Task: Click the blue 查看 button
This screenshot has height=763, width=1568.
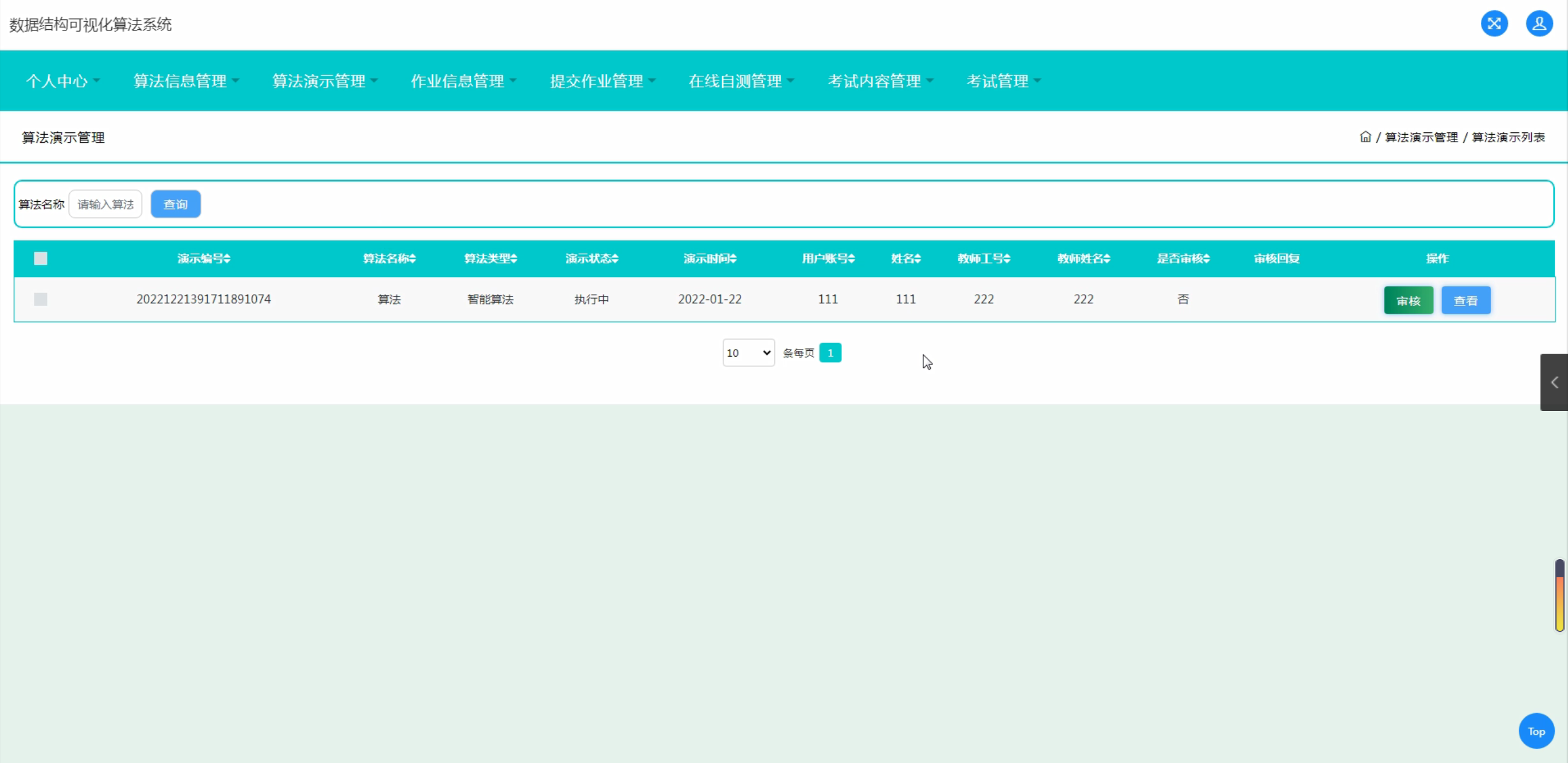Action: click(1465, 300)
